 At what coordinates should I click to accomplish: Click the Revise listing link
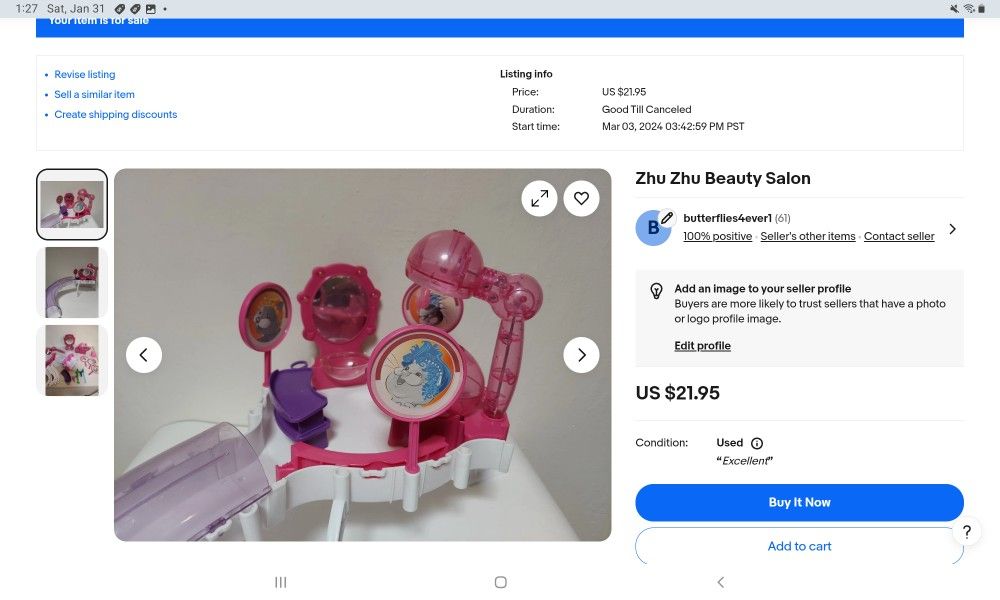coord(85,75)
